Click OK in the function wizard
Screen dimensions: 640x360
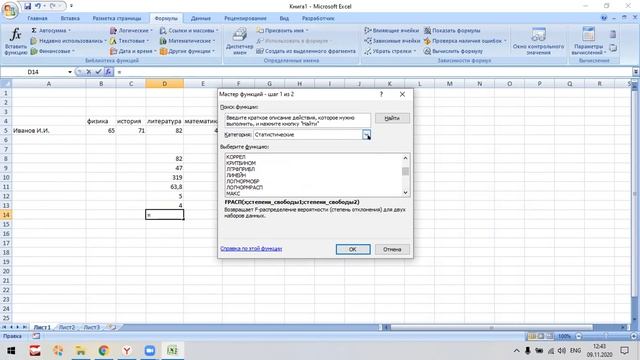click(353, 249)
